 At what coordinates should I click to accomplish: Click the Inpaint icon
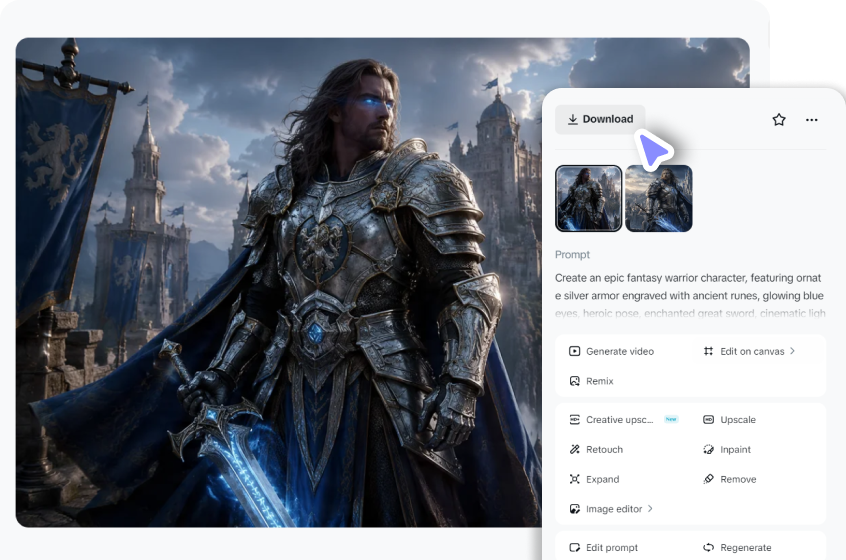(x=708, y=449)
